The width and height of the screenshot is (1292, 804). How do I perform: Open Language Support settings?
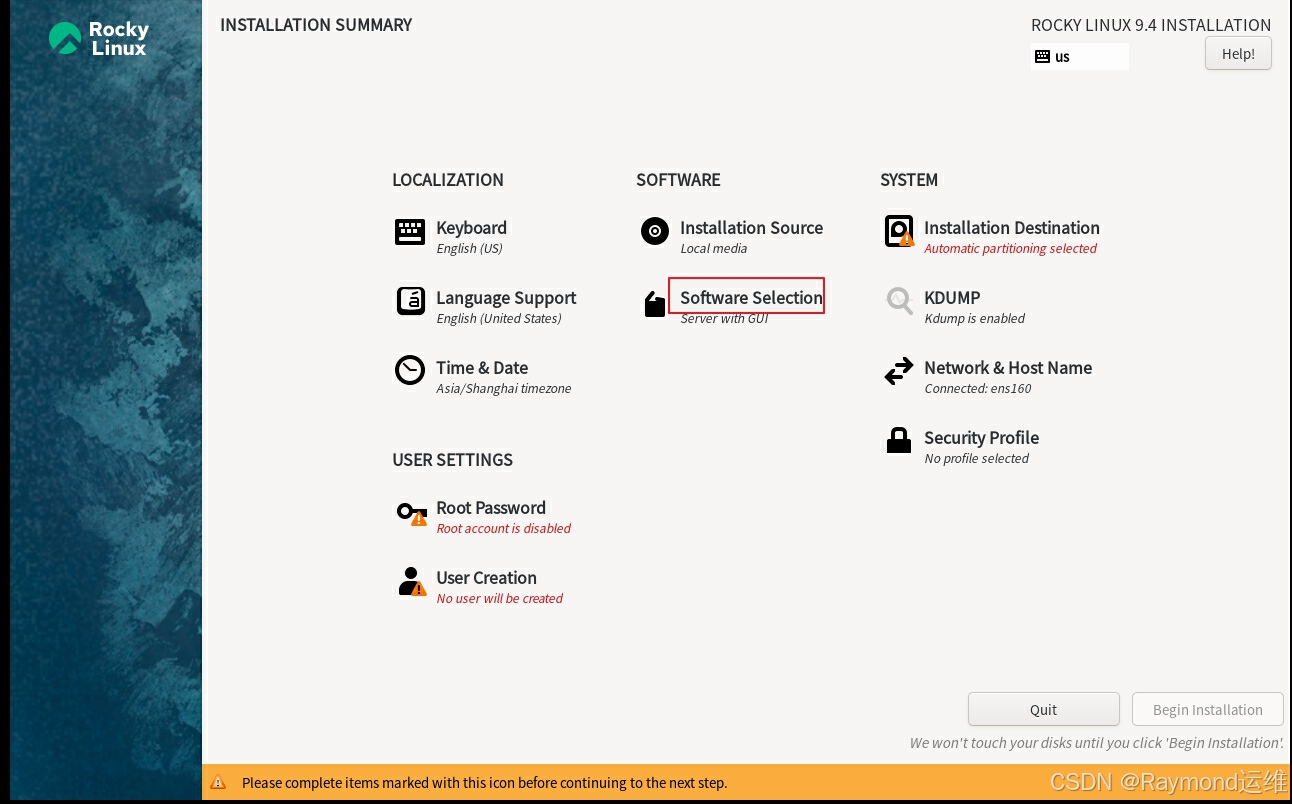coord(506,298)
